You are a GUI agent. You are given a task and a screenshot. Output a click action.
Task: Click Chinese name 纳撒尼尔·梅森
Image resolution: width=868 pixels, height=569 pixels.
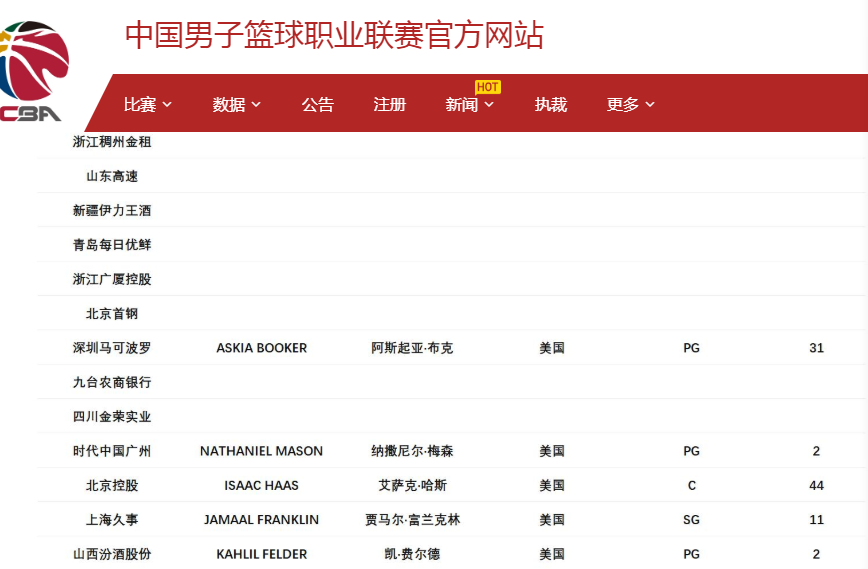coord(412,451)
